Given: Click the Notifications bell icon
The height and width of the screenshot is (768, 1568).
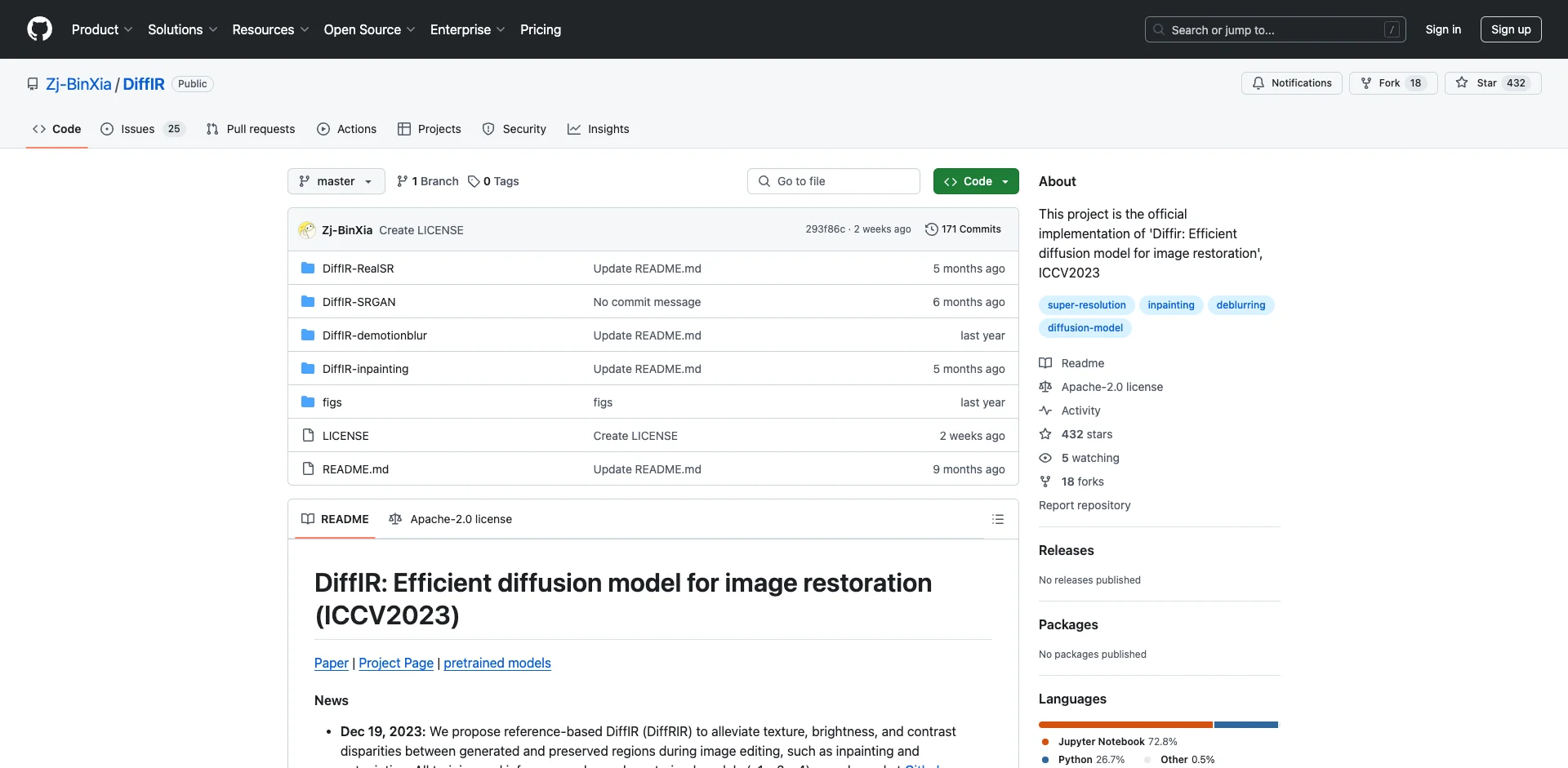Looking at the screenshot, I should pyautogui.click(x=1258, y=83).
